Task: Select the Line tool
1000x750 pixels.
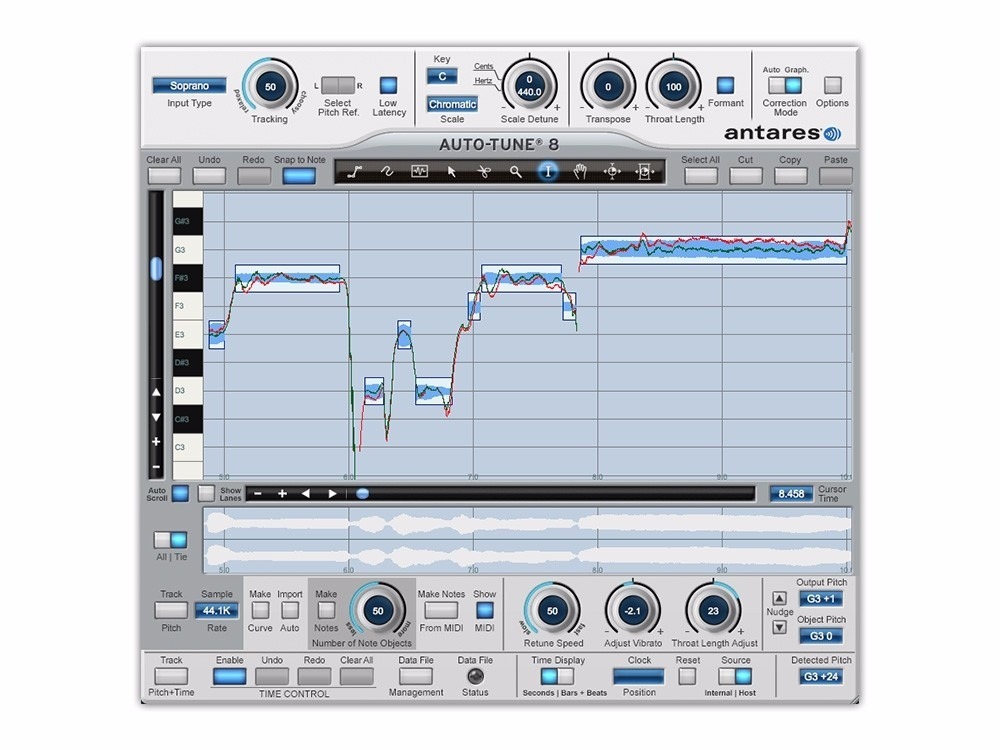Action: [x=355, y=172]
